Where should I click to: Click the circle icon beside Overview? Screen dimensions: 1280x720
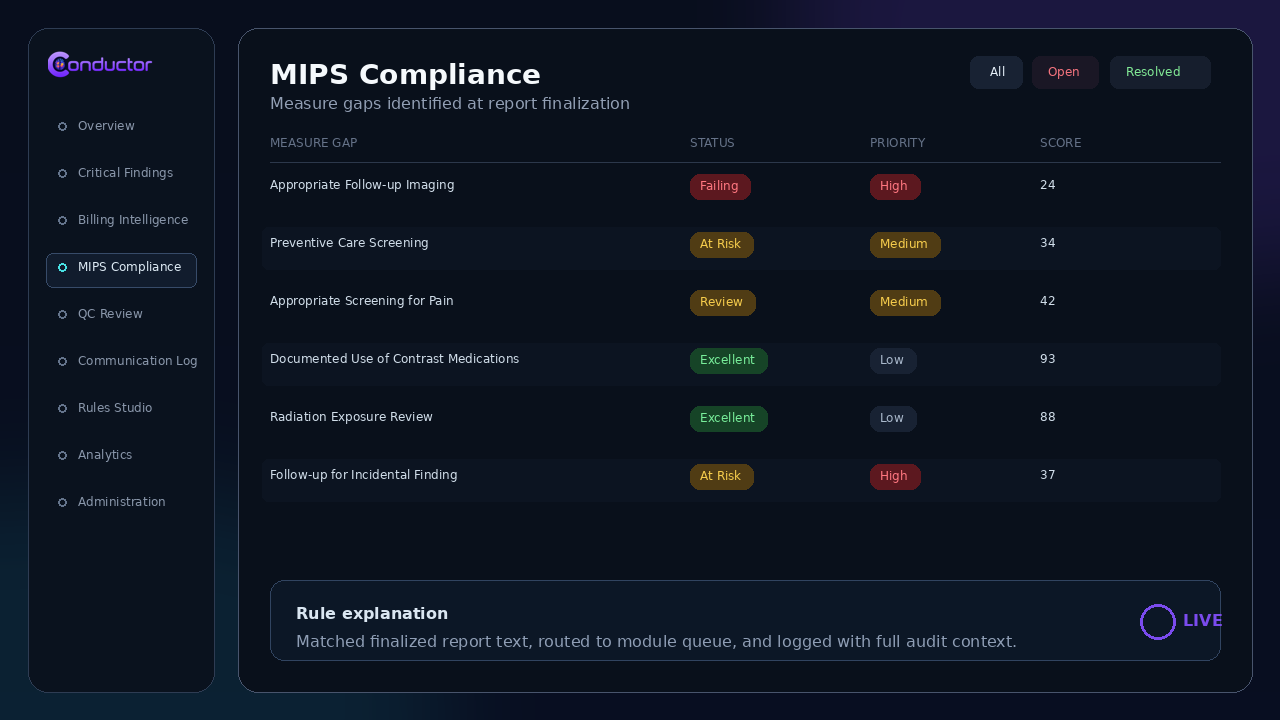(x=62, y=127)
